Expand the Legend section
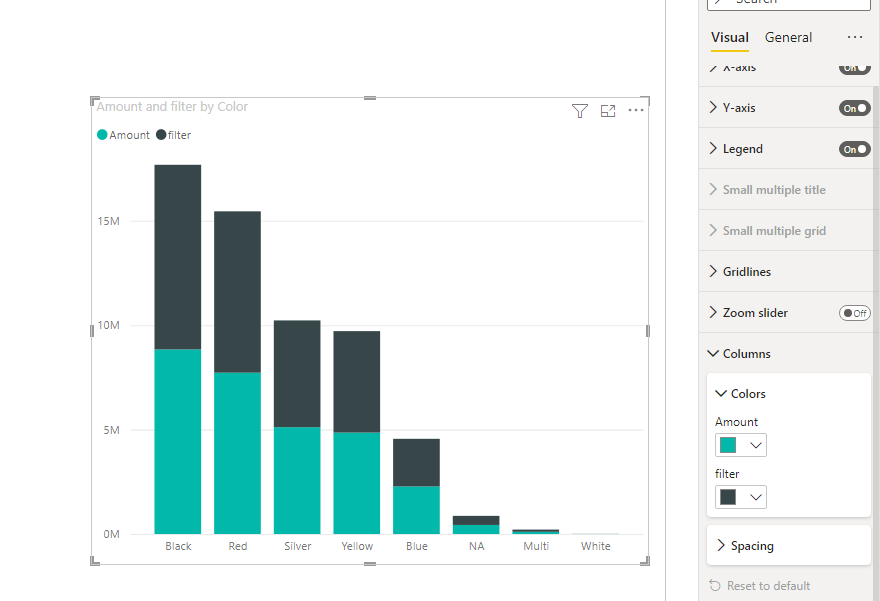Image resolution: width=880 pixels, height=601 pixels. pyautogui.click(x=713, y=148)
